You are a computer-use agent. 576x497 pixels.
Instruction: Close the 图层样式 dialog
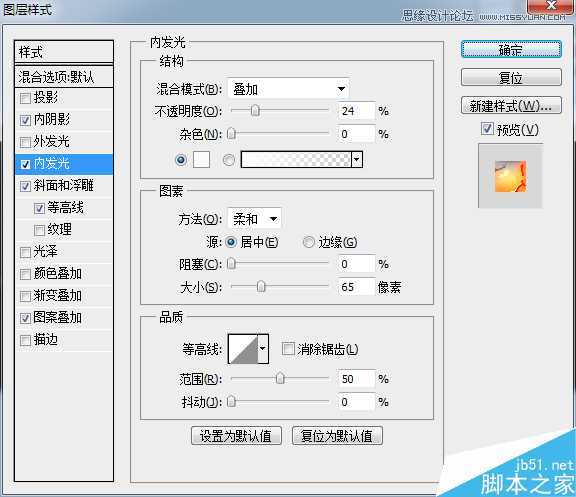[x=551, y=6]
